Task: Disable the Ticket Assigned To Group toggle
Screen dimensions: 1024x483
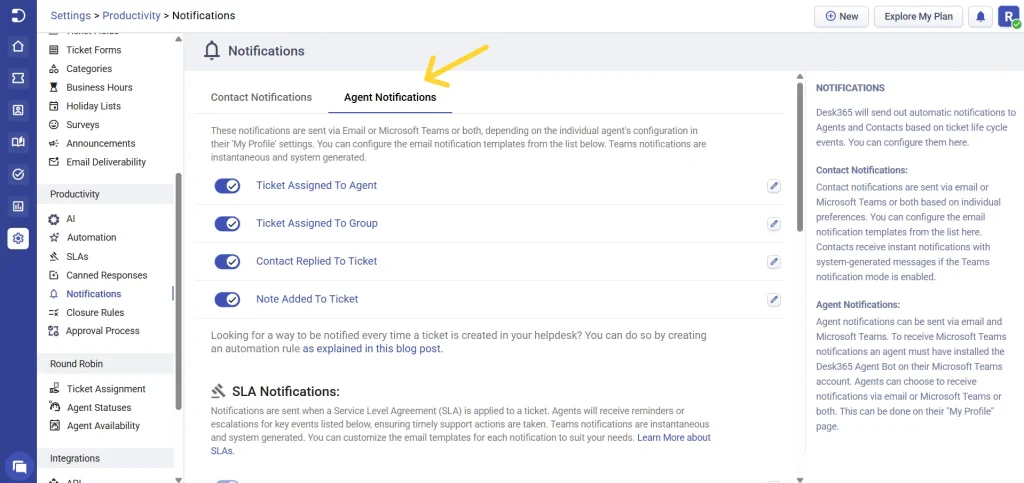Action: (227, 224)
